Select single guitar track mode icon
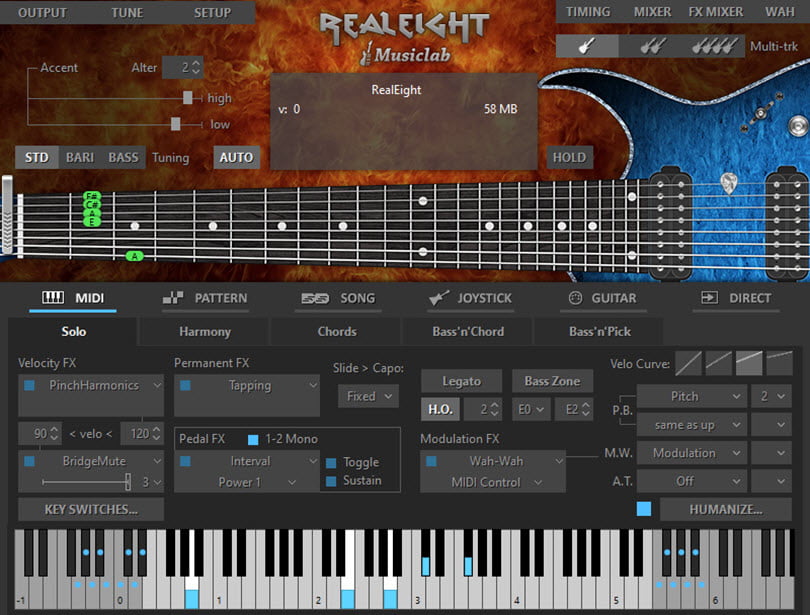 point(587,46)
